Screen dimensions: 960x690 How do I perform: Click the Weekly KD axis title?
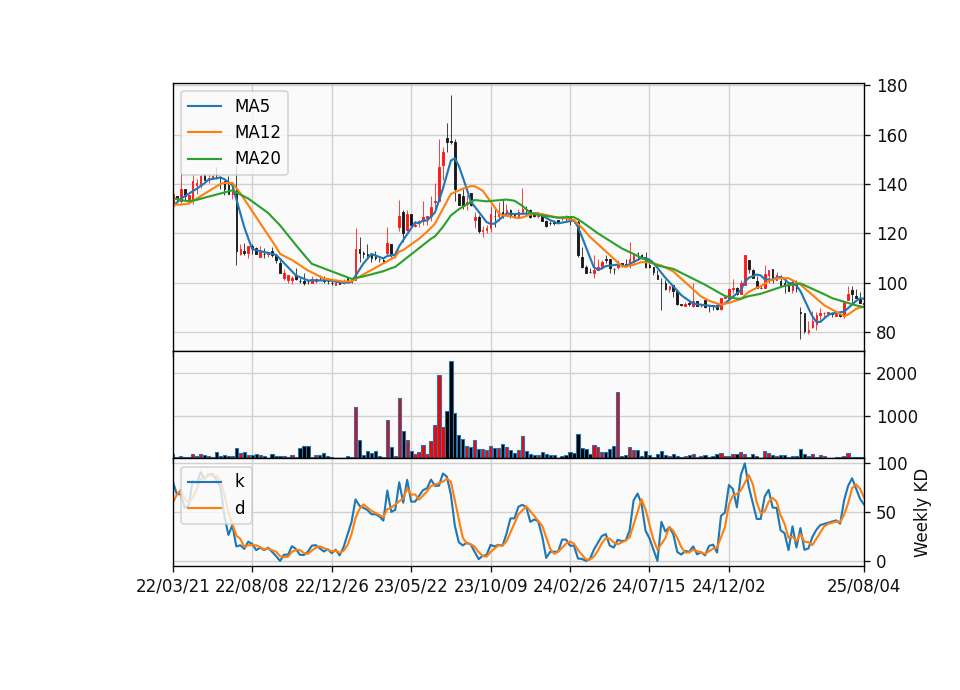point(921,513)
